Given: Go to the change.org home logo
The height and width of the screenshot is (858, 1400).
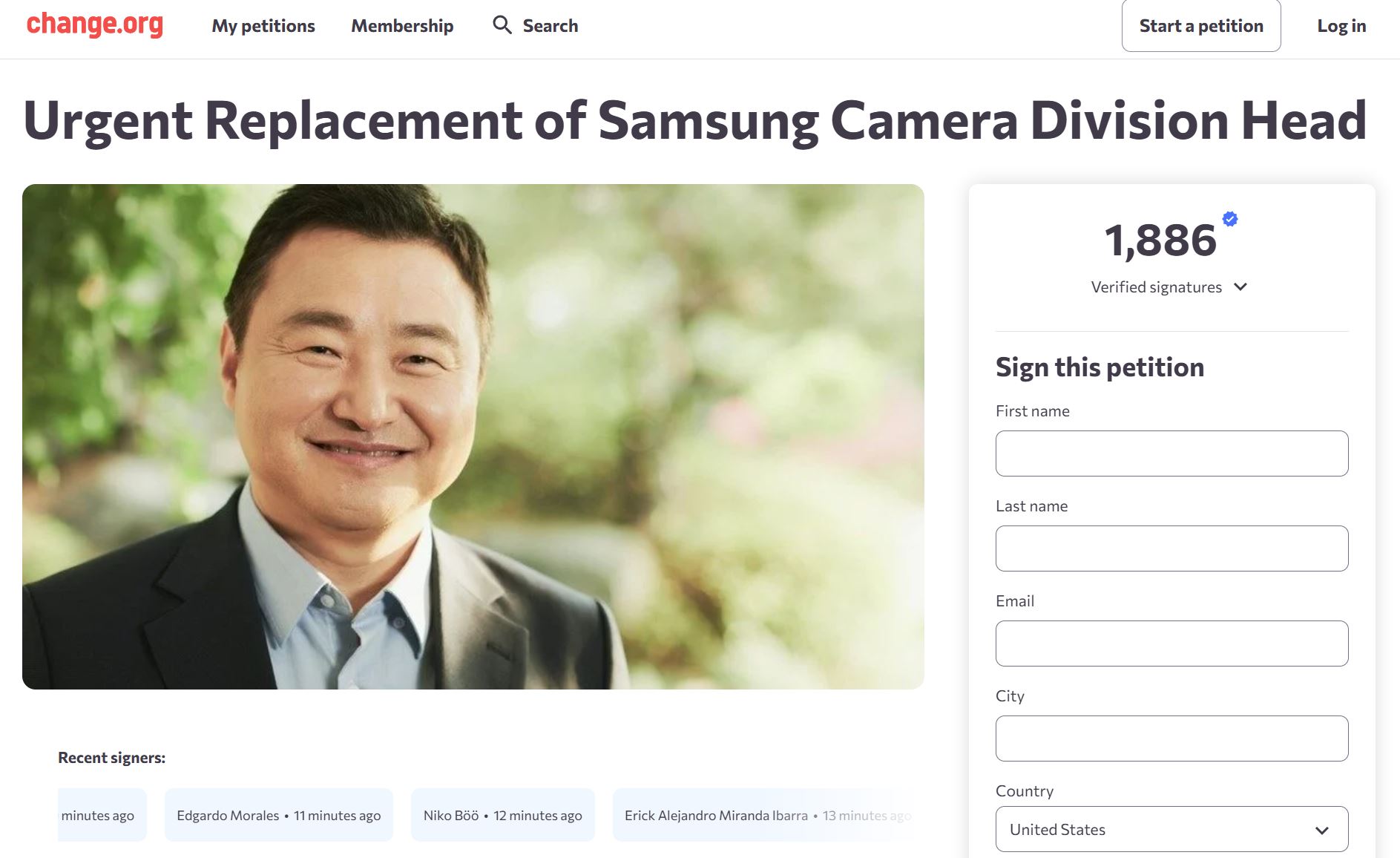Looking at the screenshot, I should coord(95,24).
